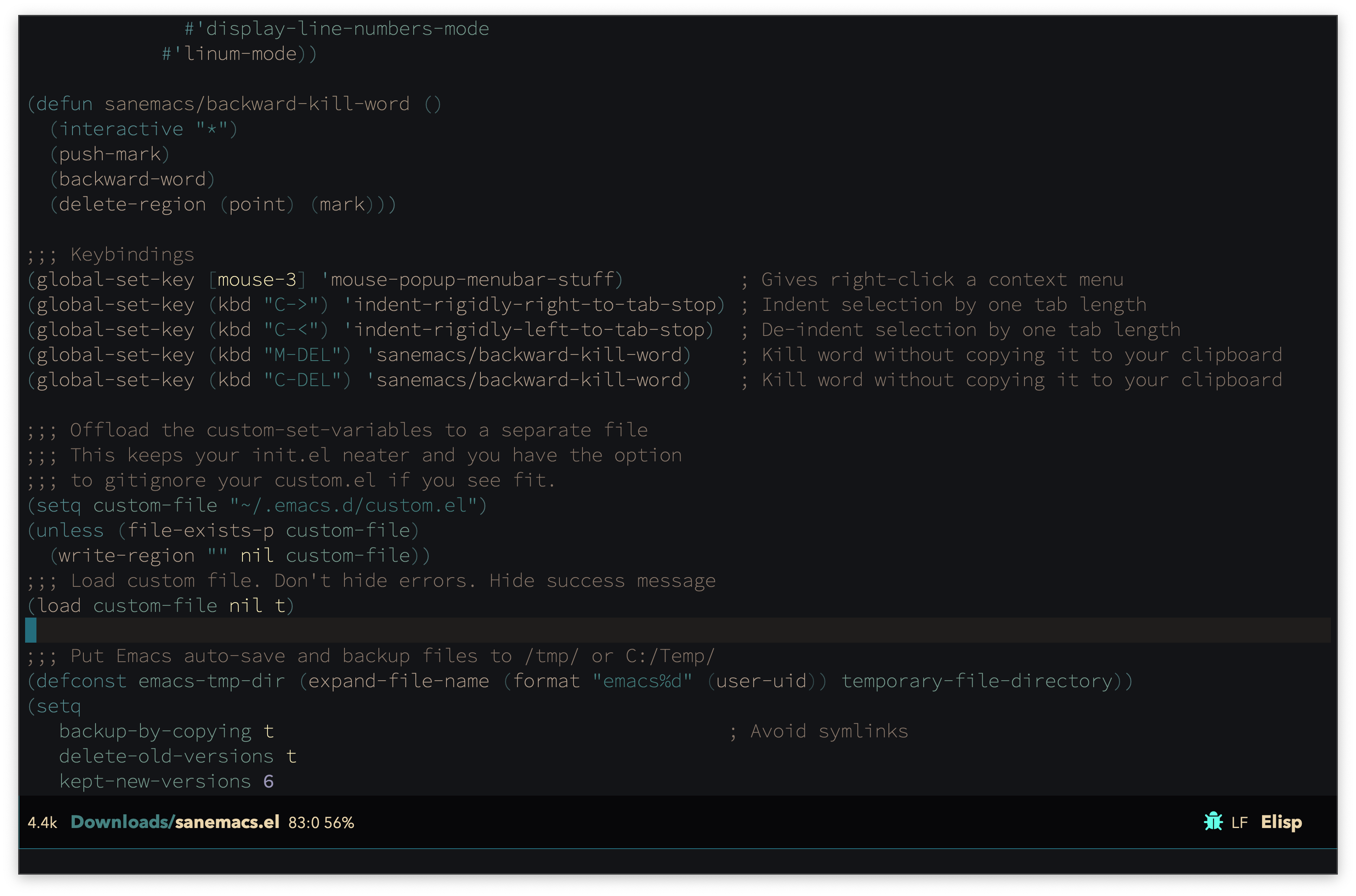Click the 'Avoid symlinks' comment
1356x896 pixels.
click(829, 731)
